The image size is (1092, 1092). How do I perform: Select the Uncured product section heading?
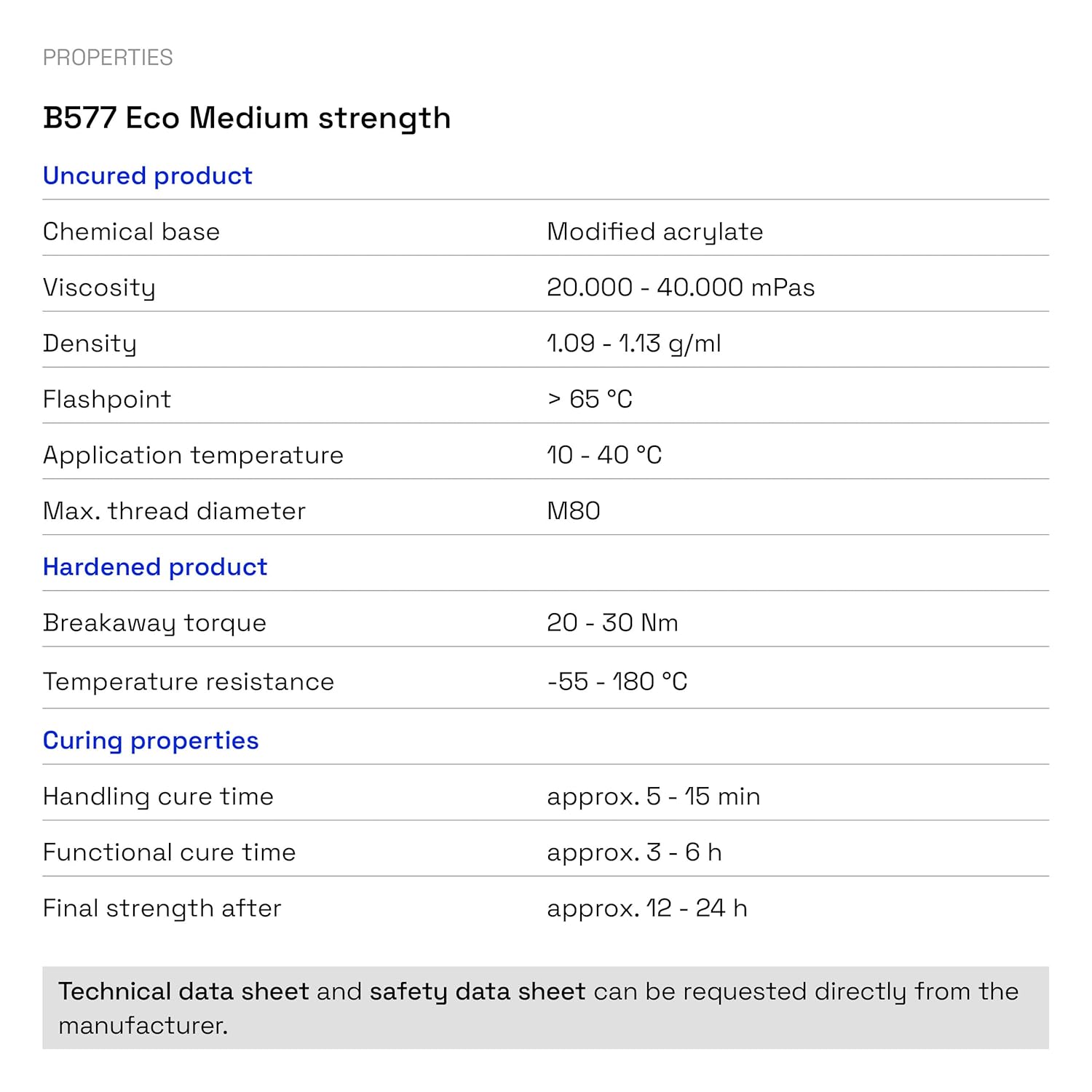pyautogui.click(x=147, y=175)
